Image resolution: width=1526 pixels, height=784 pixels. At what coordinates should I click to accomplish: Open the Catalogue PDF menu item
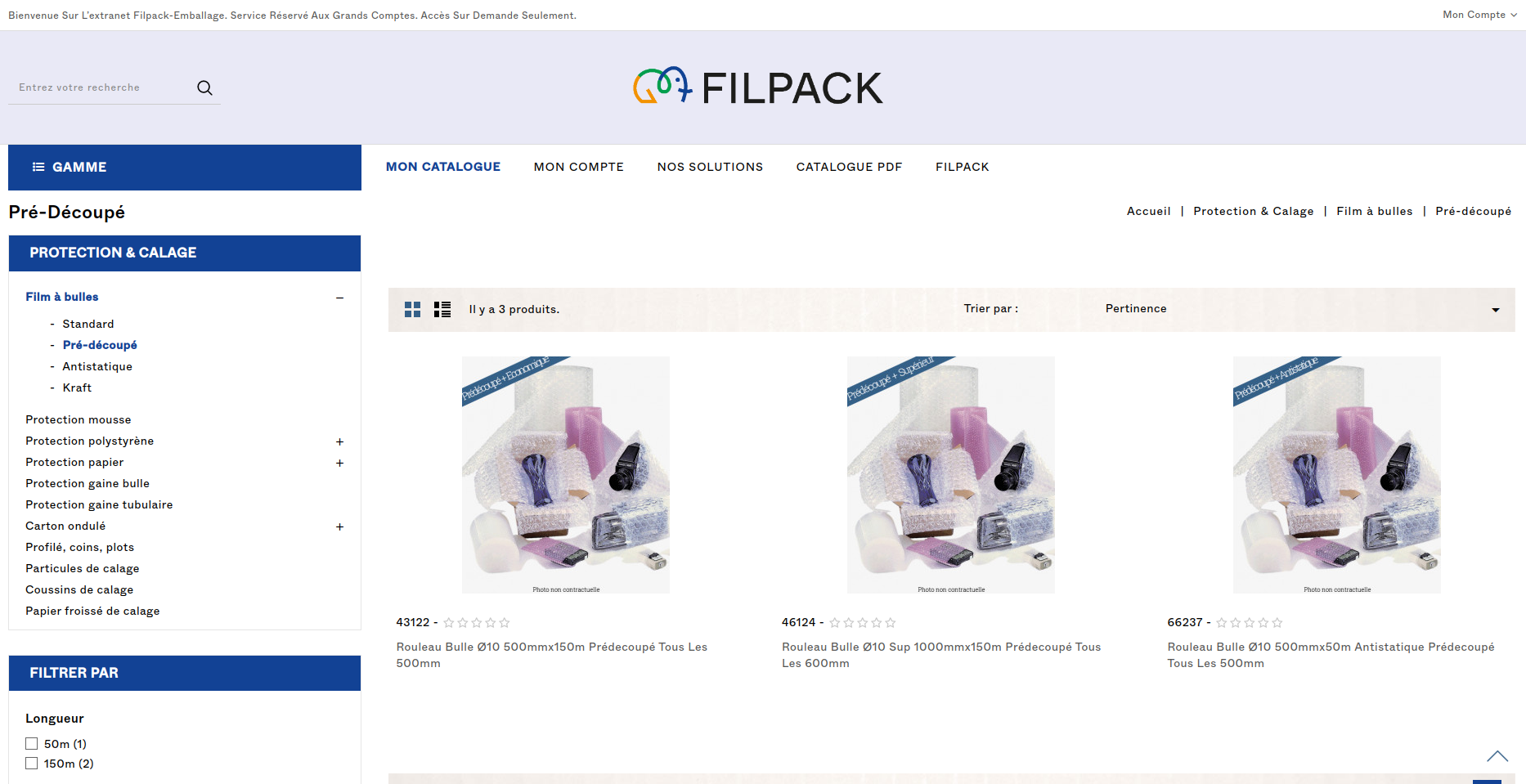[x=849, y=167]
